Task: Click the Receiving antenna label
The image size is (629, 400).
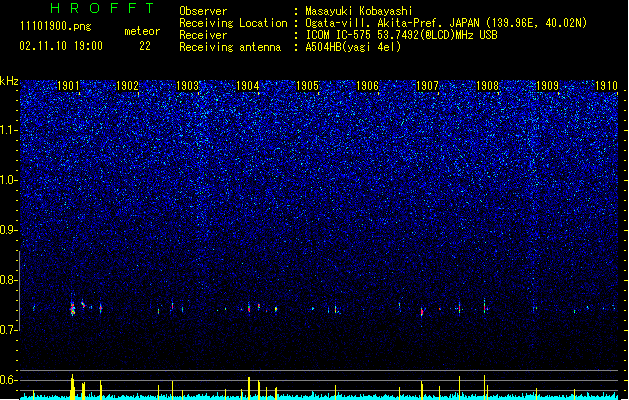Action: click(230, 47)
